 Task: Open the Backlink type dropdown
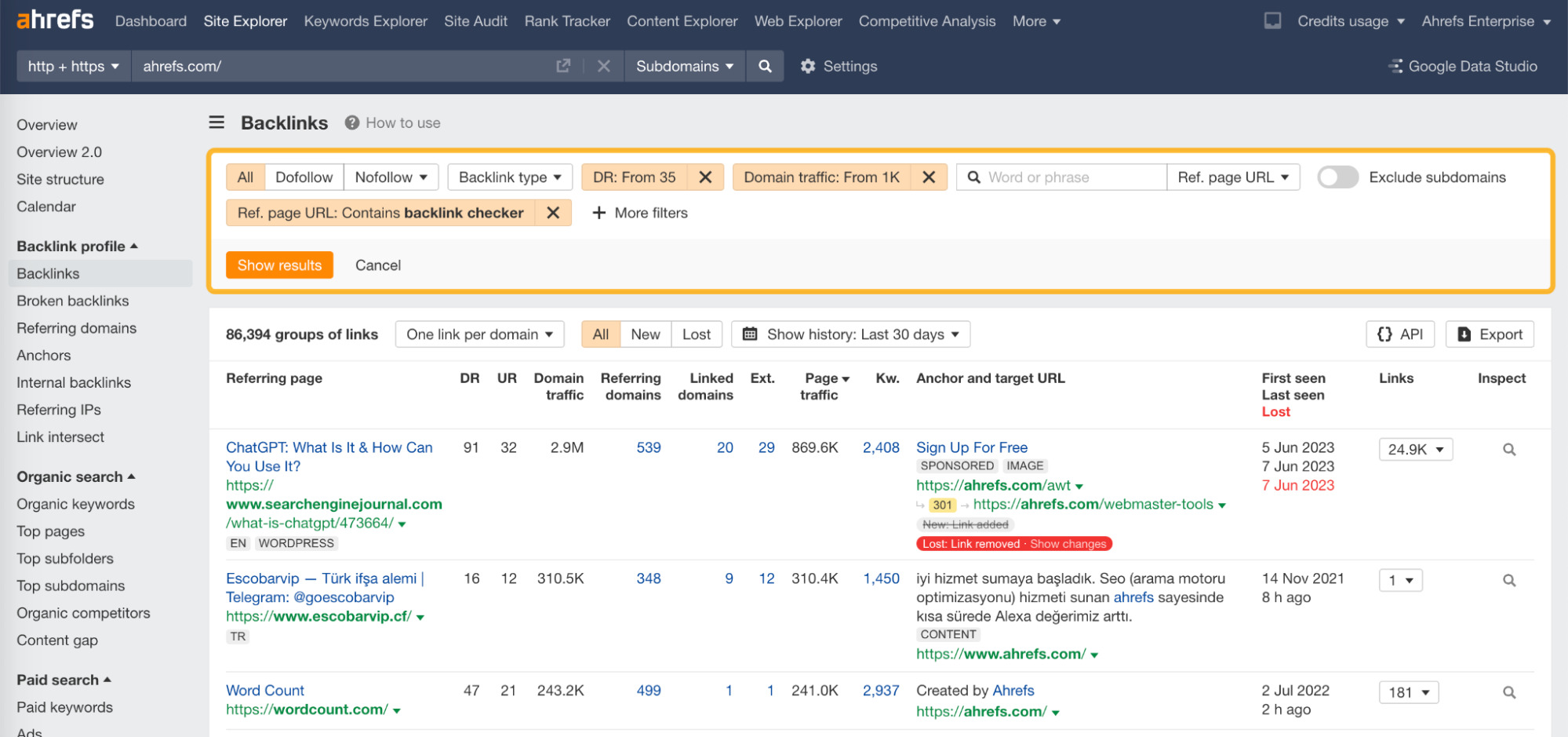click(x=509, y=177)
